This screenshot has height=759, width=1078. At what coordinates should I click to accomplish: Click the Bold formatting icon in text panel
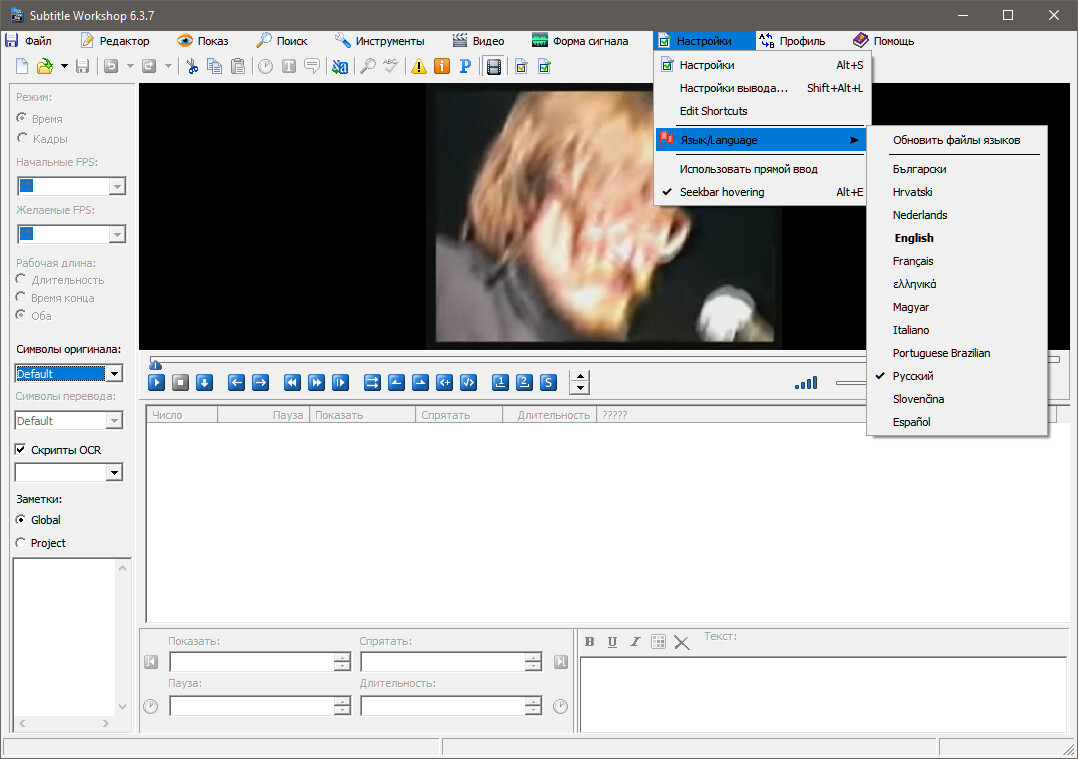[589, 641]
